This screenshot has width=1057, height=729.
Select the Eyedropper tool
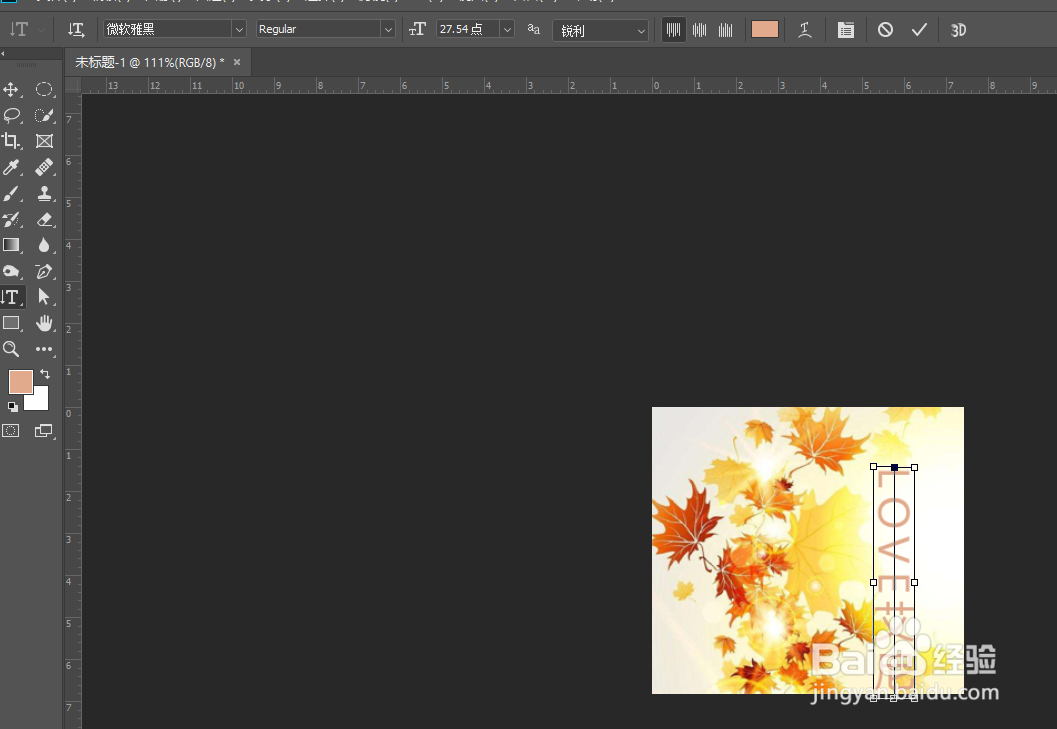pyautogui.click(x=11, y=167)
